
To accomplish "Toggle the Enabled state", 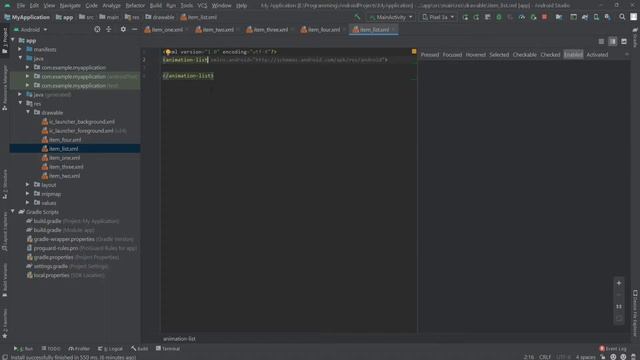I will click(x=573, y=55).
